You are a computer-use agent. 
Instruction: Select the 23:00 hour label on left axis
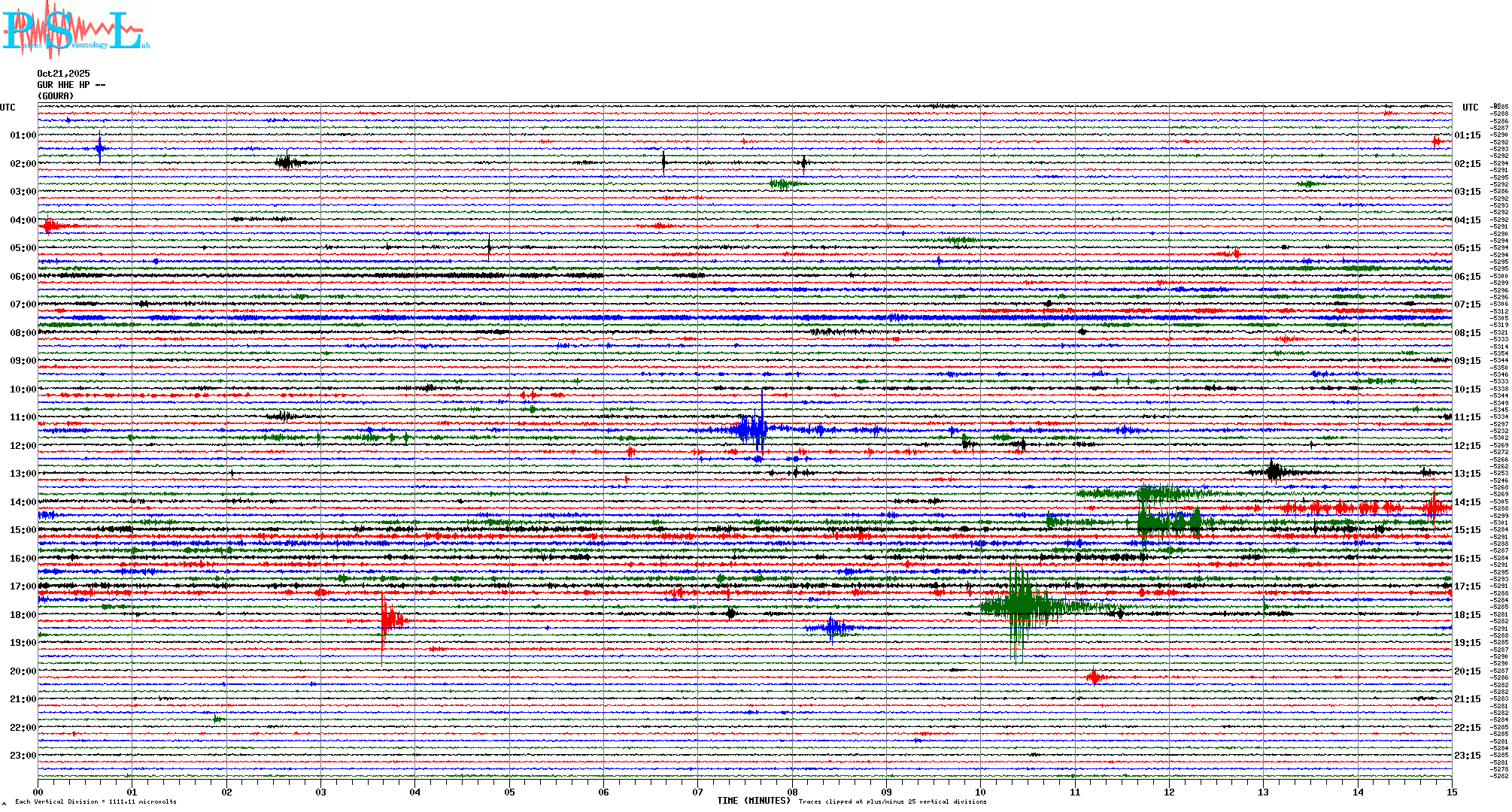[x=23, y=756]
